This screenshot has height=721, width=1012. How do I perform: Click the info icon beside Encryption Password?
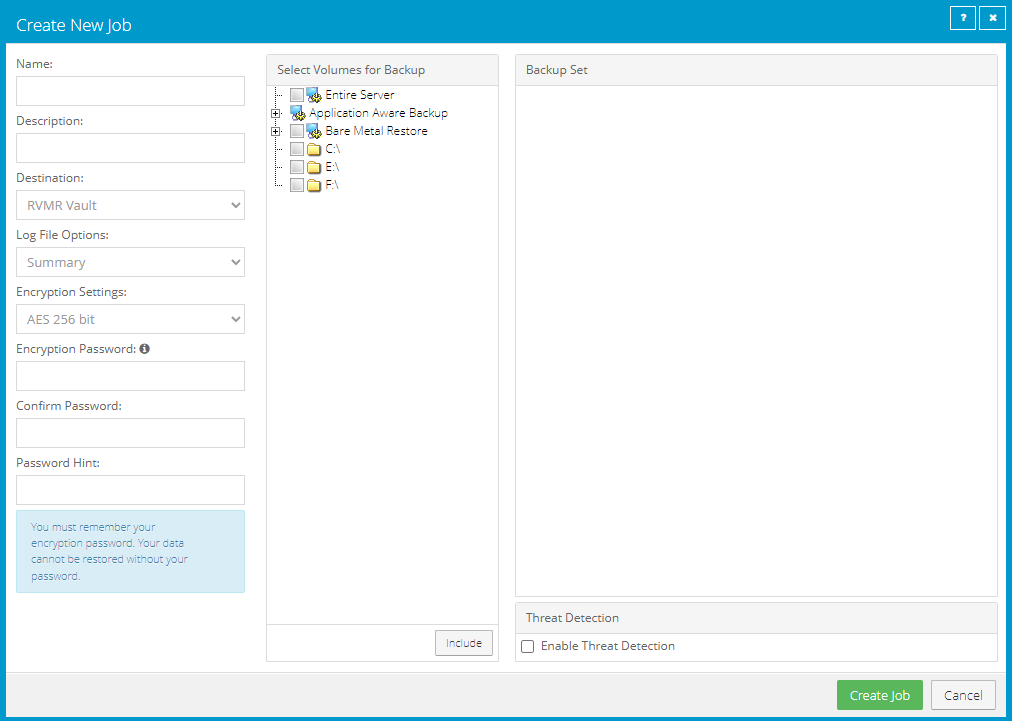145,348
